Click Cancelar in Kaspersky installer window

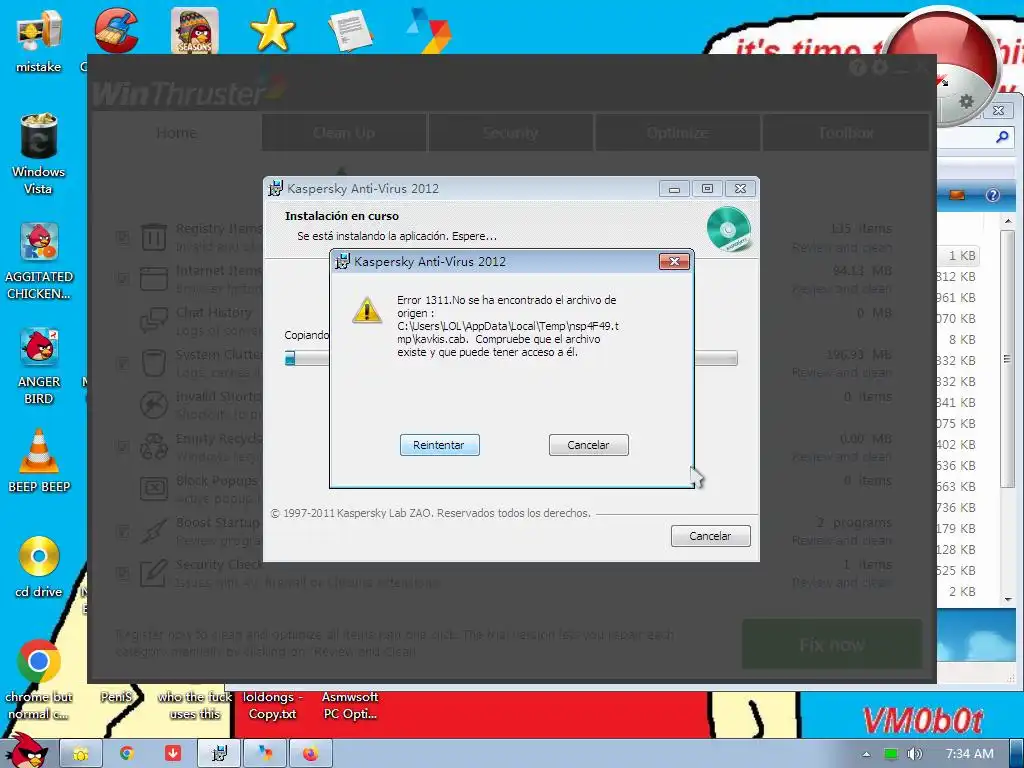[x=711, y=536]
